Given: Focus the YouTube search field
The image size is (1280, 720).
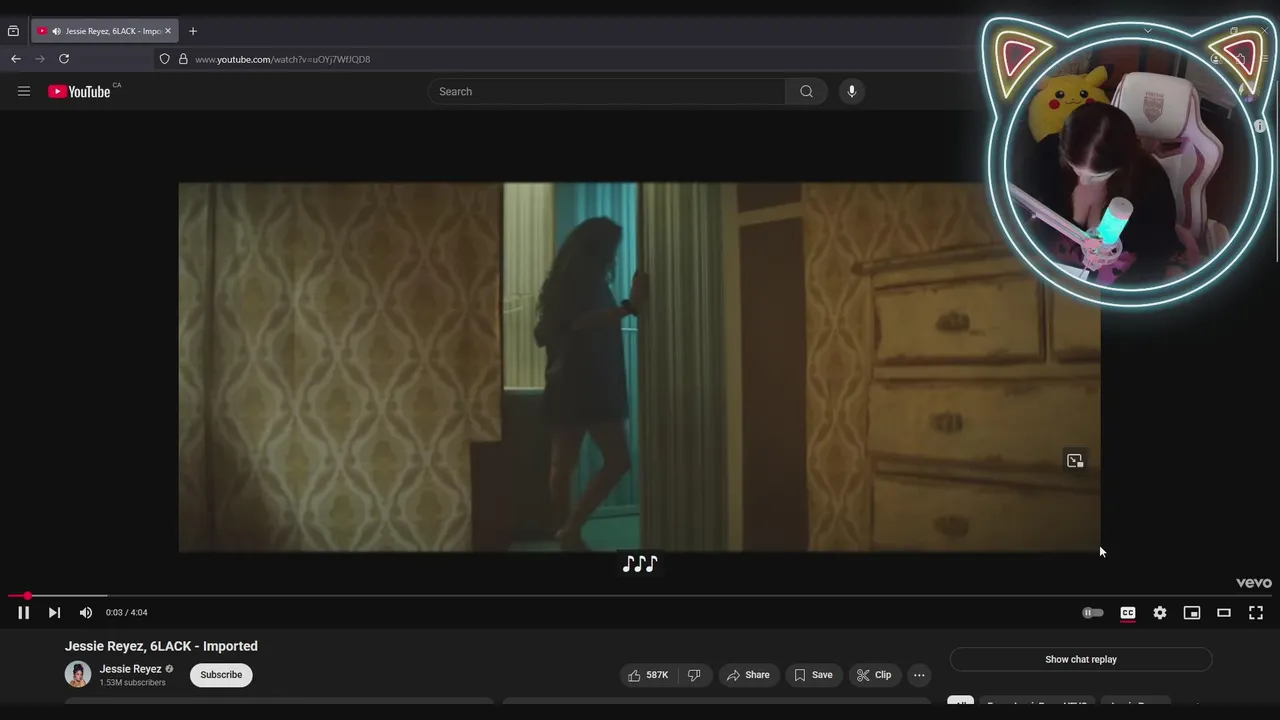Looking at the screenshot, I should 607,91.
